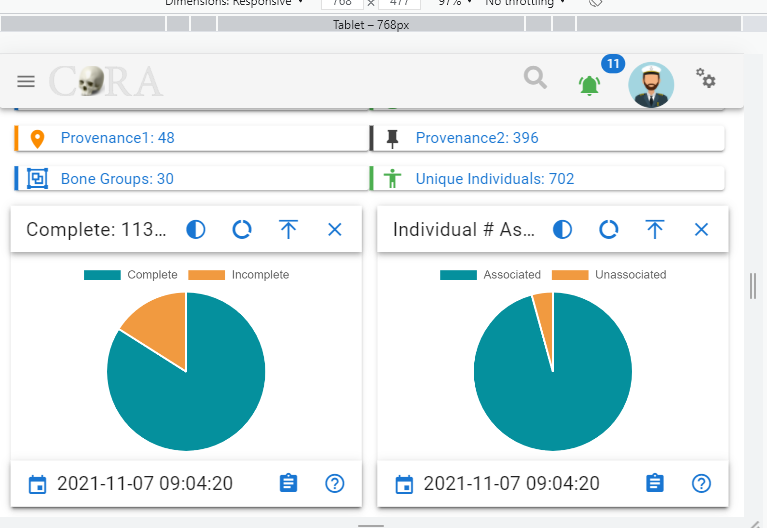Open notifications bell icon
Image resolution: width=767 pixels, height=528 pixels.
point(589,86)
